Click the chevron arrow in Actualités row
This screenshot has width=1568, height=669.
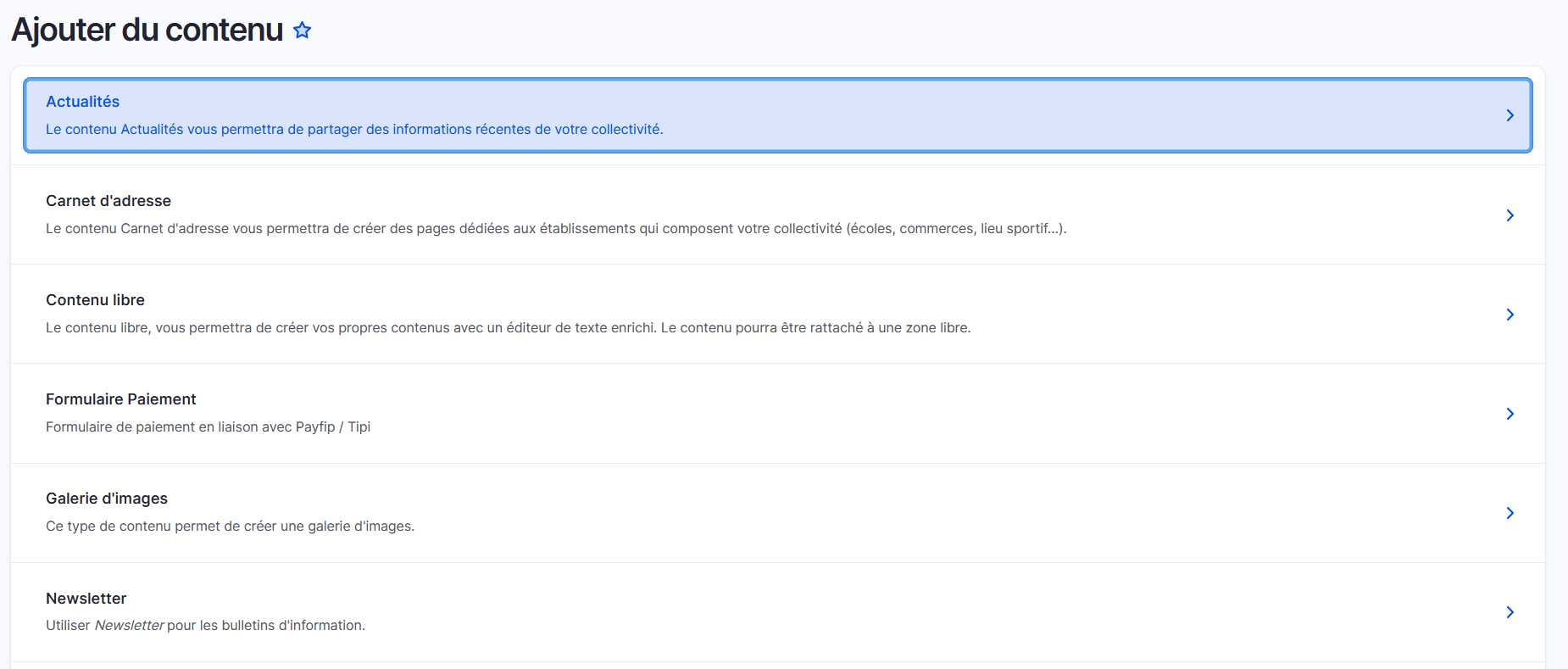(1510, 115)
